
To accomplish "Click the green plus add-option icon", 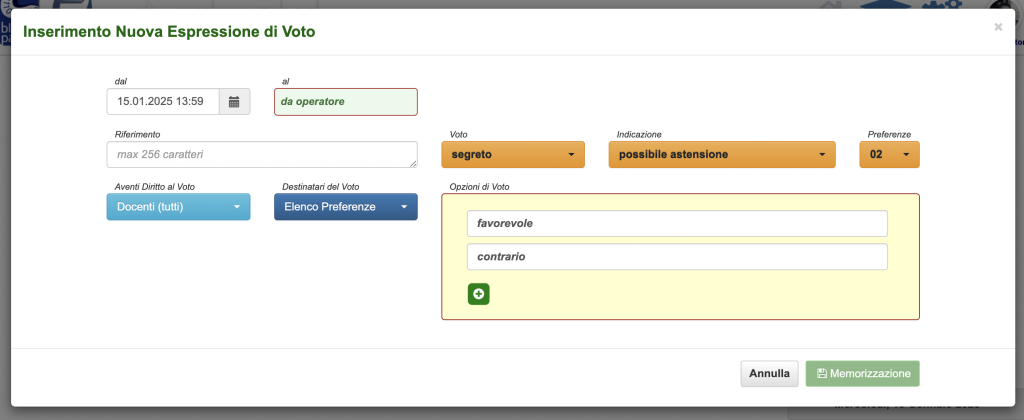I will [478, 294].
